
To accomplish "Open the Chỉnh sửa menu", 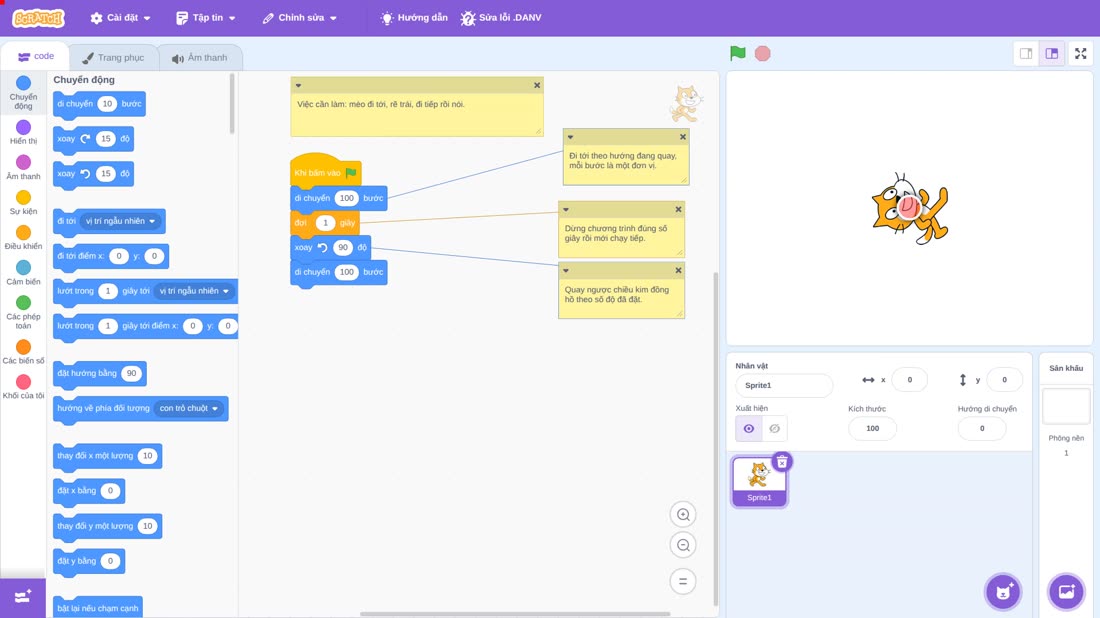I will 300,18.
